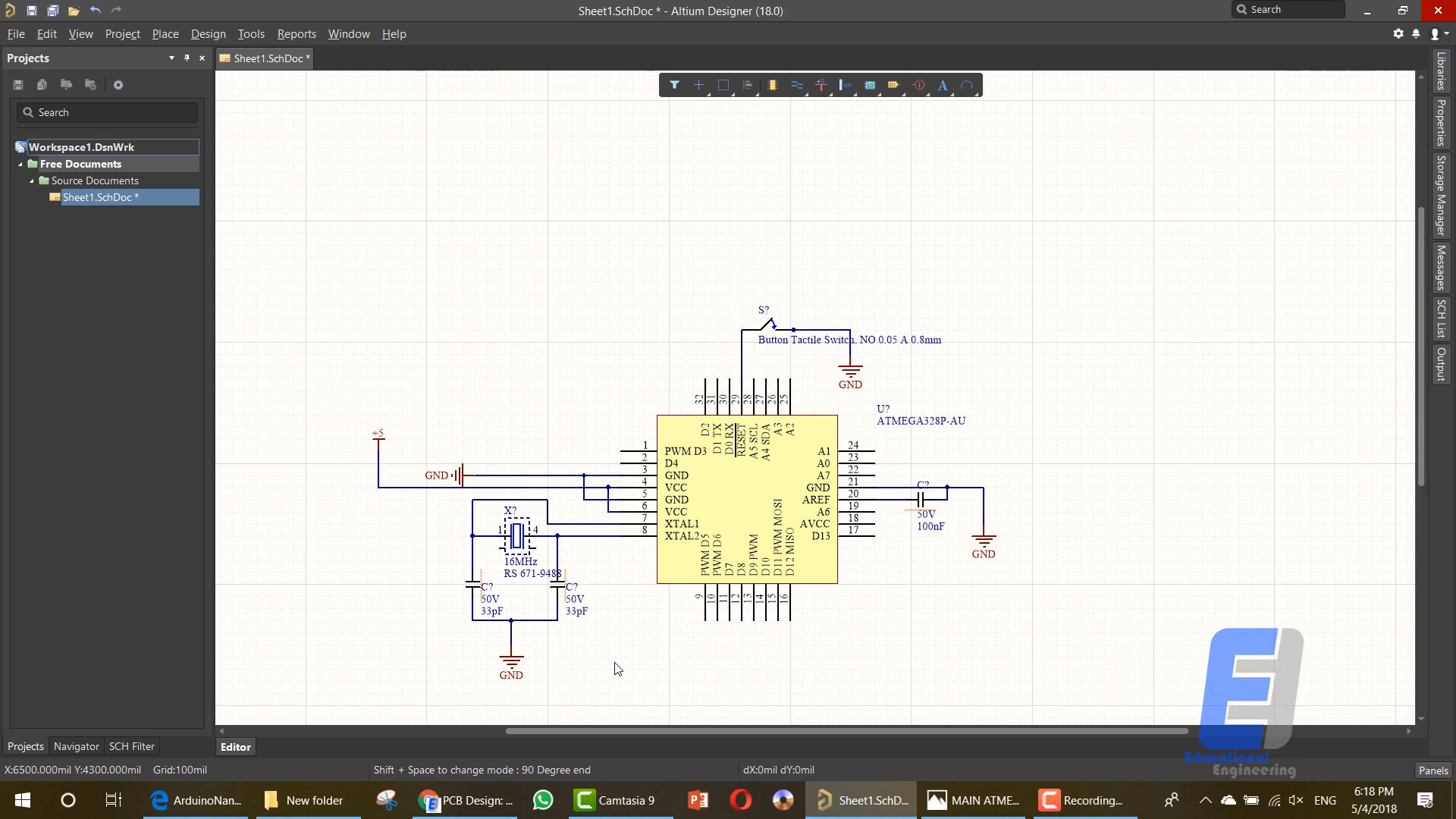Place a text string
The image size is (1456, 819).
(x=943, y=85)
